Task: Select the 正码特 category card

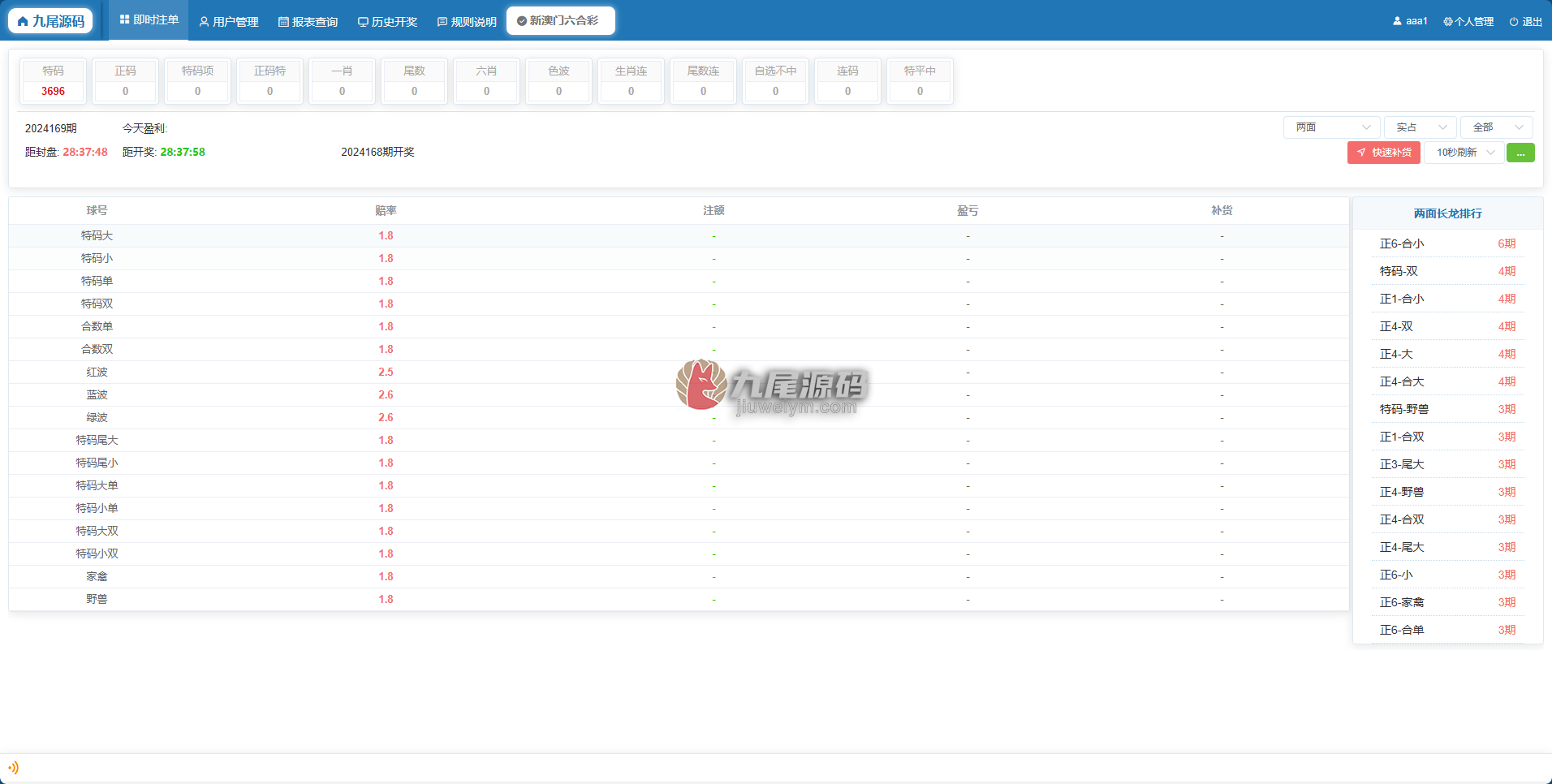Action: point(269,81)
